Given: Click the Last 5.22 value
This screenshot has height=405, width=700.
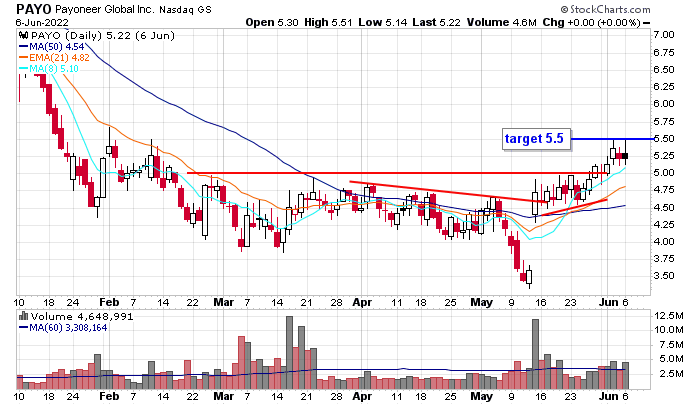Looking at the screenshot, I should 436,22.
